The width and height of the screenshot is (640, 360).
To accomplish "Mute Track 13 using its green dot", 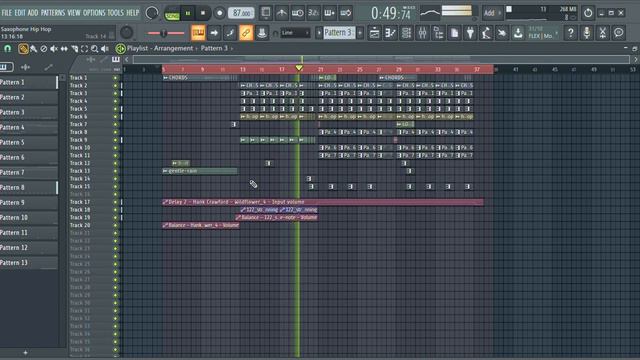I will coord(116,171).
